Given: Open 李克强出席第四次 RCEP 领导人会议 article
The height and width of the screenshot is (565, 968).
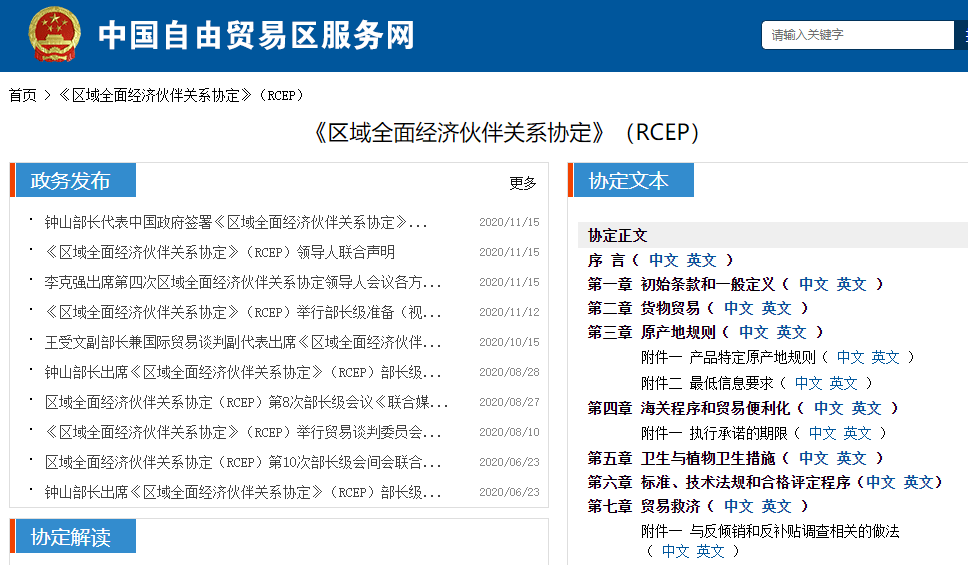Looking at the screenshot, I should 243,282.
